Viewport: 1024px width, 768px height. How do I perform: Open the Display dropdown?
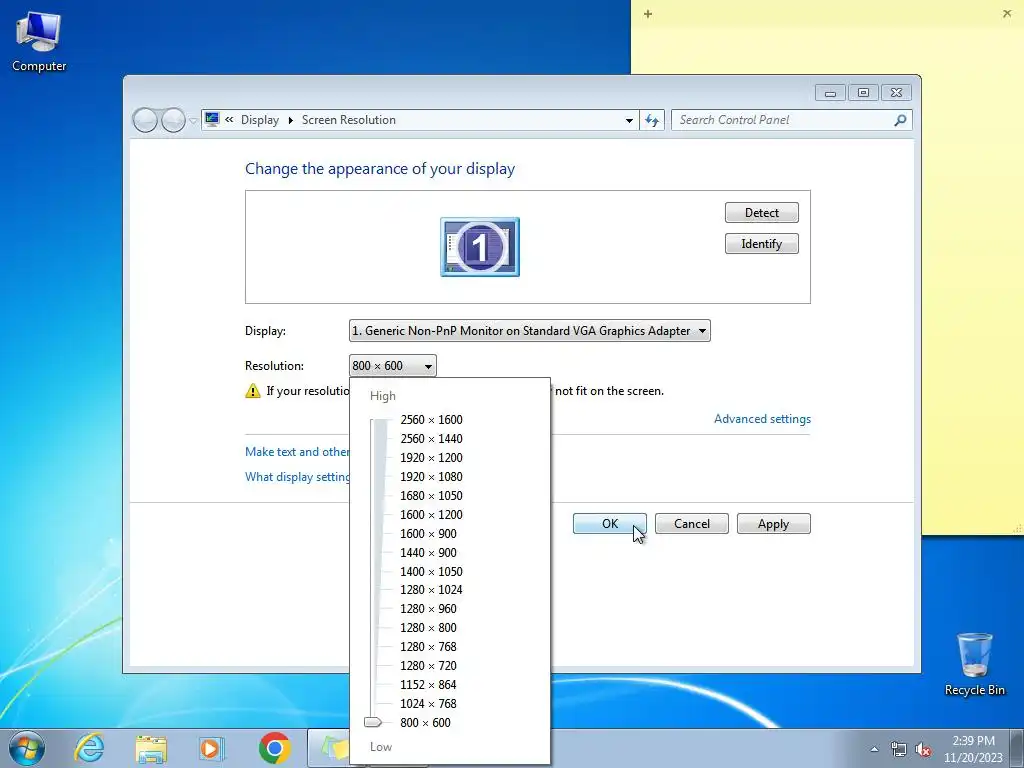pyautogui.click(x=530, y=330)
